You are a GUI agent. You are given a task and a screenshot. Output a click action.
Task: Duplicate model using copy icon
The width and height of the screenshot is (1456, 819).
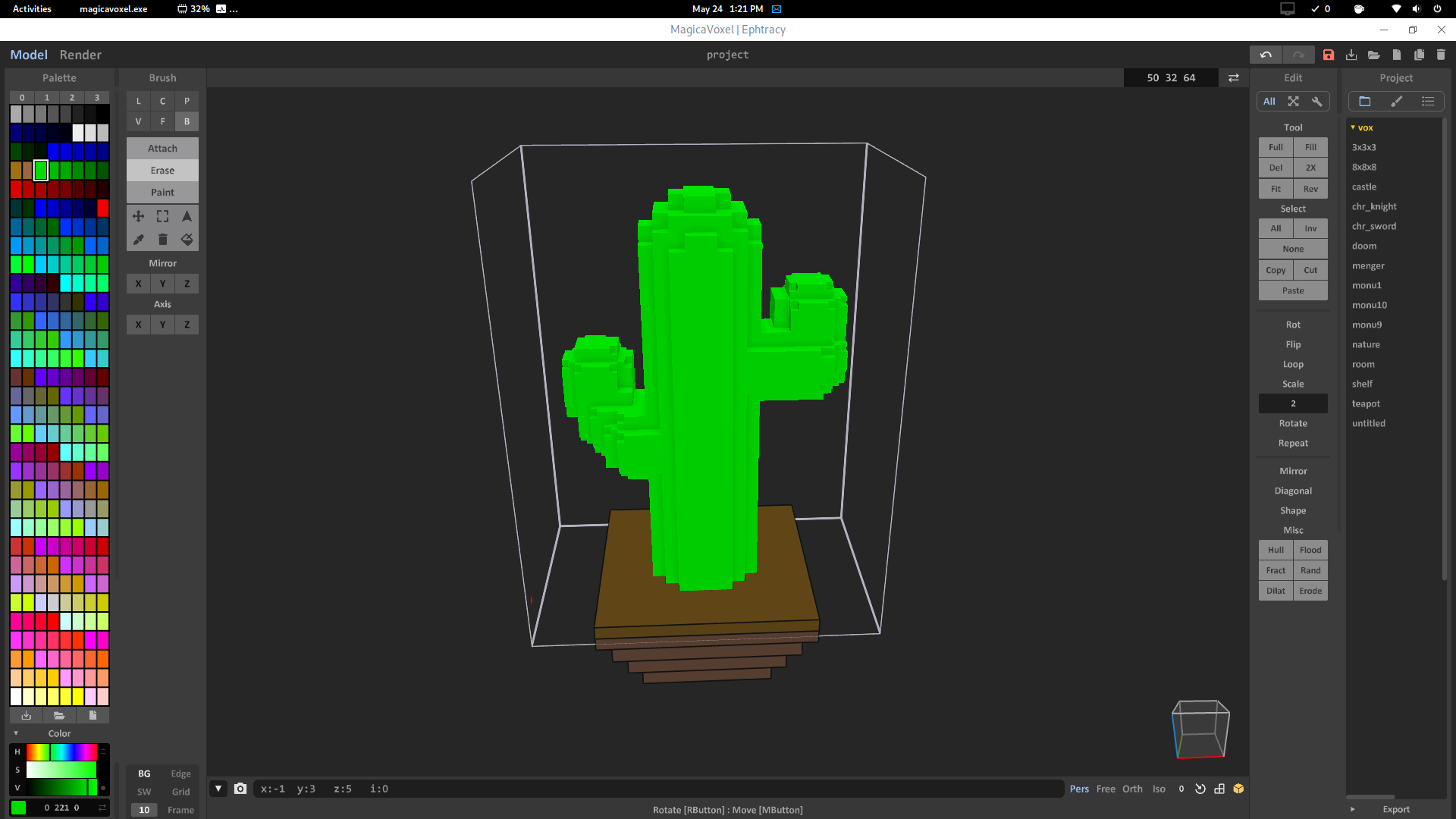tap(1420, 55)
